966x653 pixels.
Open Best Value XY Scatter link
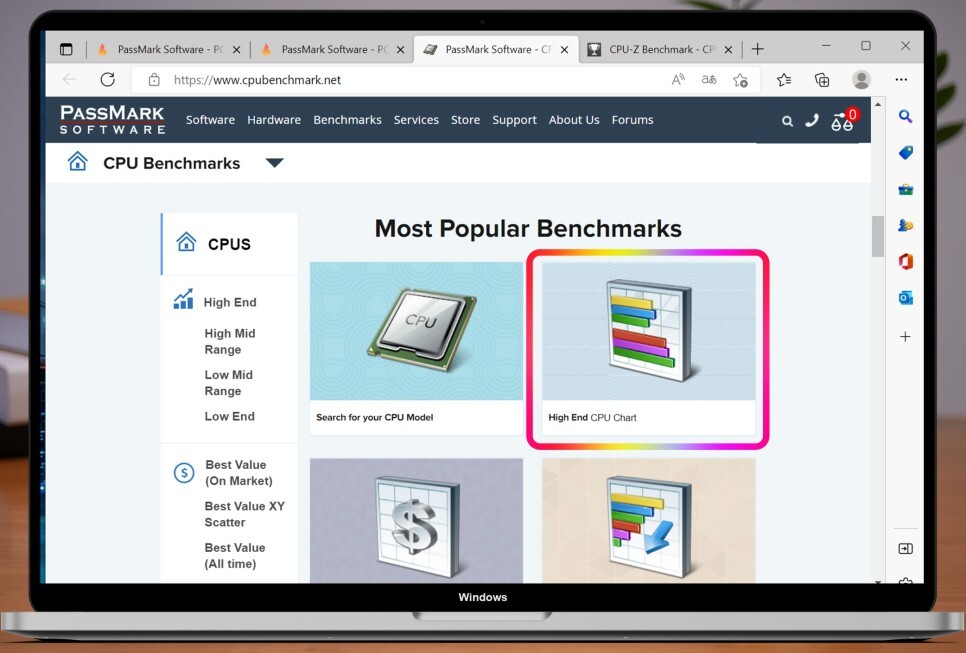(x=245, y=514)
